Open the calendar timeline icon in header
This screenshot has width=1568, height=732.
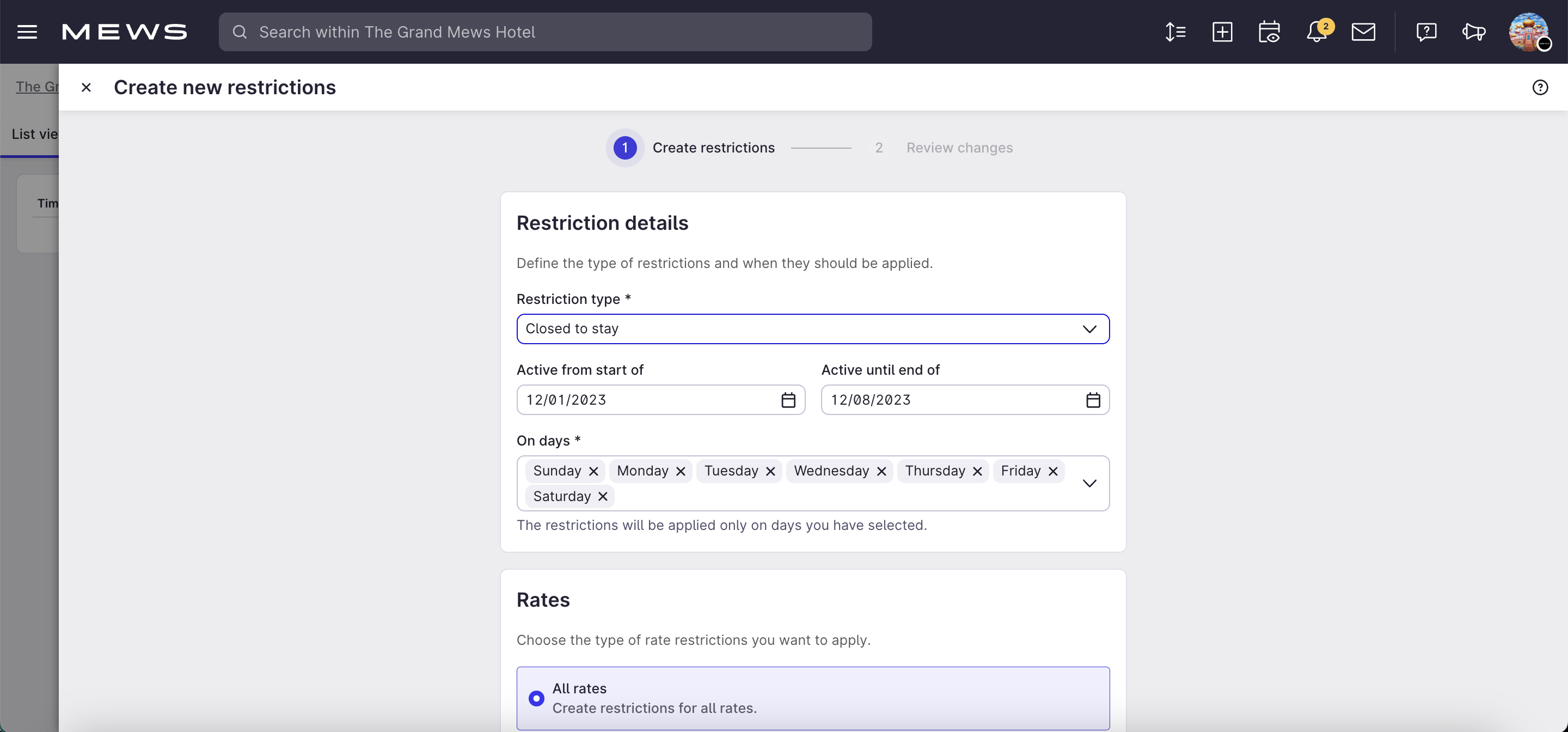[1269, 32]
